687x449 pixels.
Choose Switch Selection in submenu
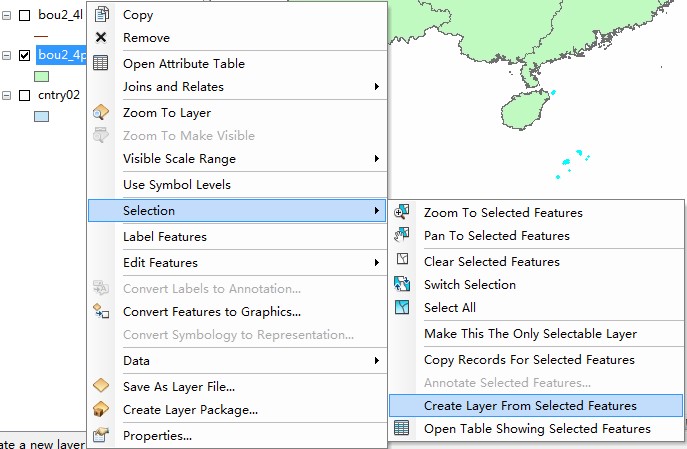pyautogui.click(x=536, y=284)
